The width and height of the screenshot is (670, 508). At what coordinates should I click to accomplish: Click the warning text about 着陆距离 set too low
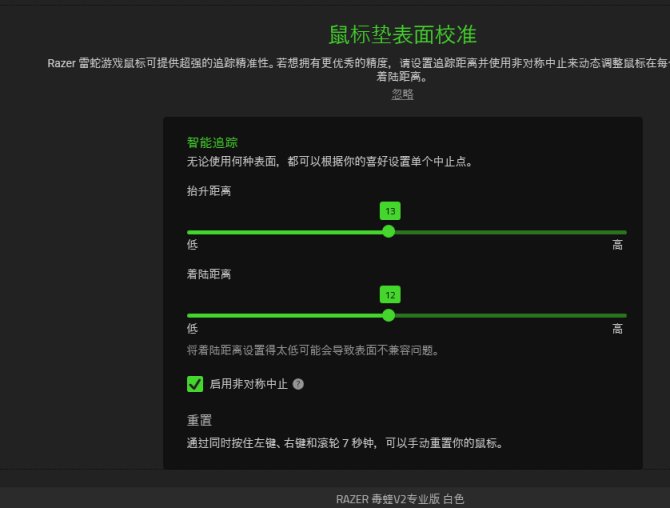313,350
